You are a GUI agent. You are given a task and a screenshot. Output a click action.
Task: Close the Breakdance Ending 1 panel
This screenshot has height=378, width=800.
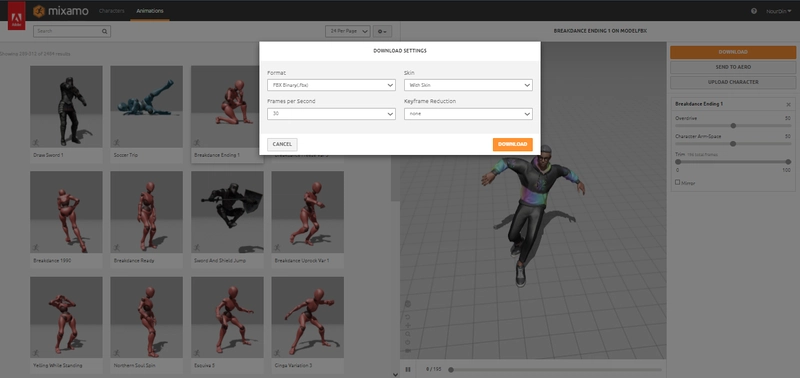click(788, 105)
